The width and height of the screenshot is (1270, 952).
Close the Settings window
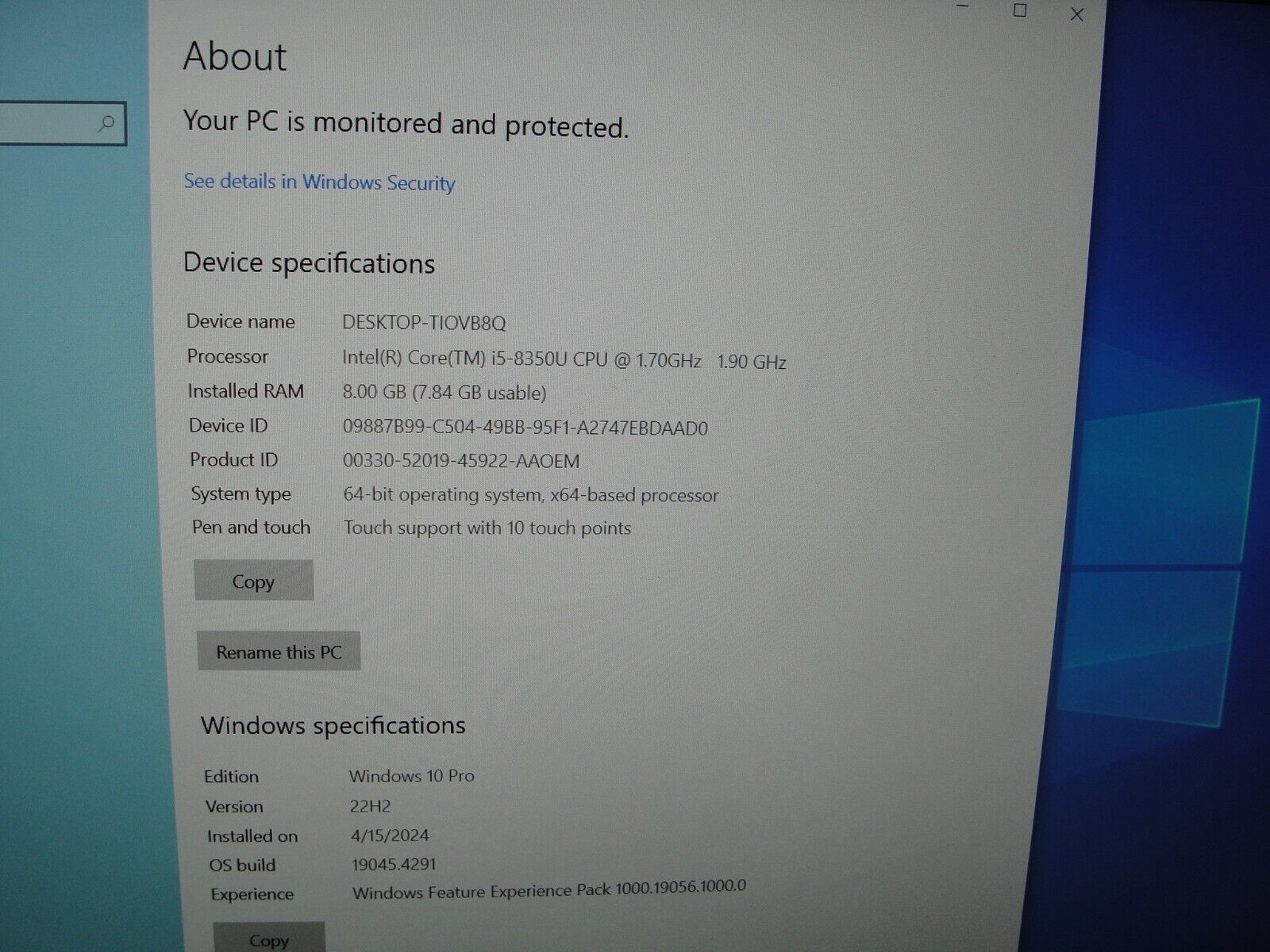click(x=1076, y=14)
